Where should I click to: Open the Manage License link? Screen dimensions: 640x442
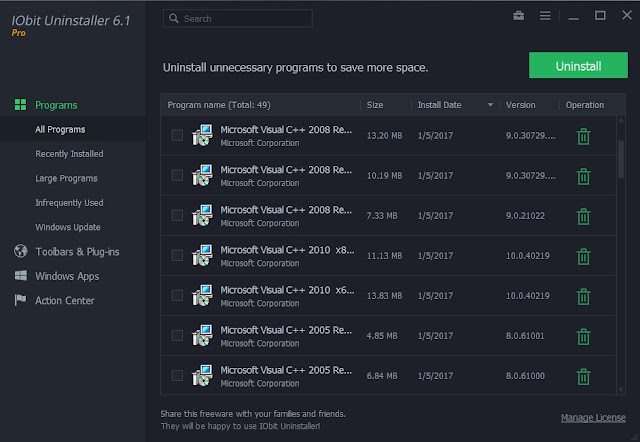pyautogui.click(x=593, y=418)
